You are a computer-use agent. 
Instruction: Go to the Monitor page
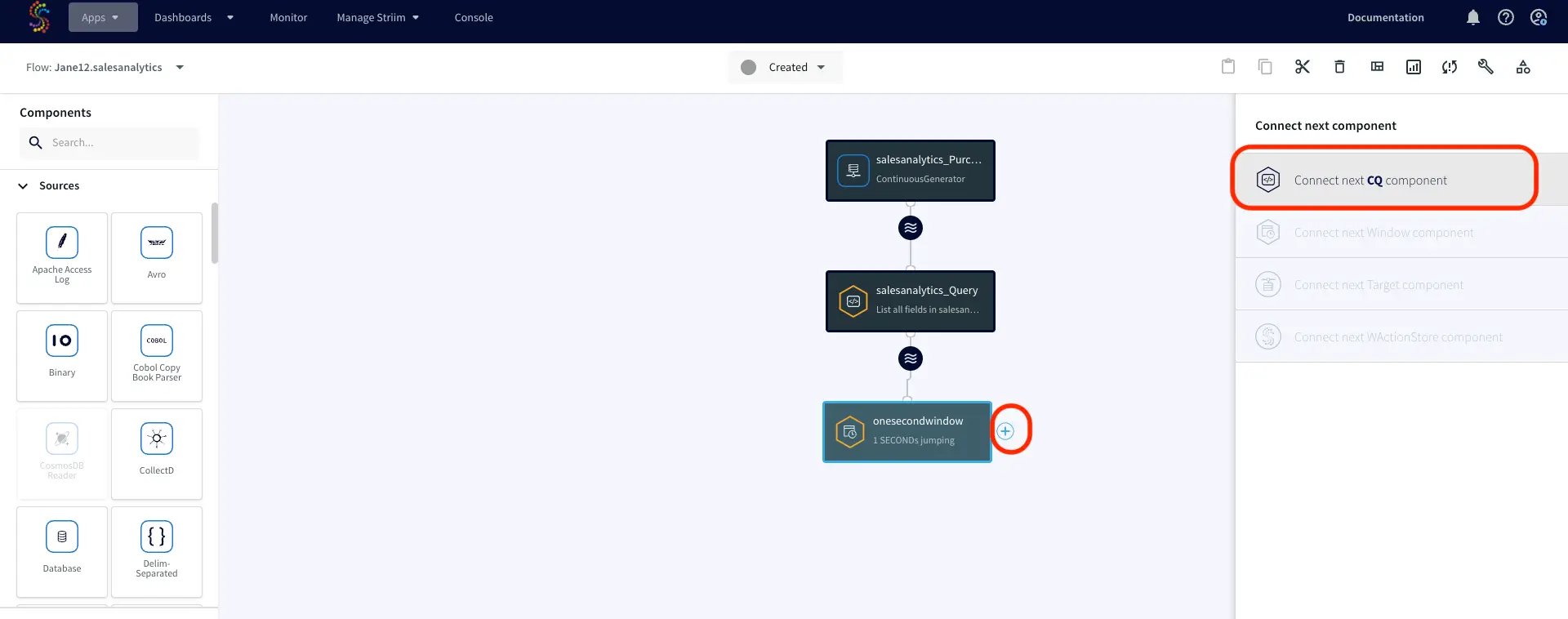[x=288, y=17]
